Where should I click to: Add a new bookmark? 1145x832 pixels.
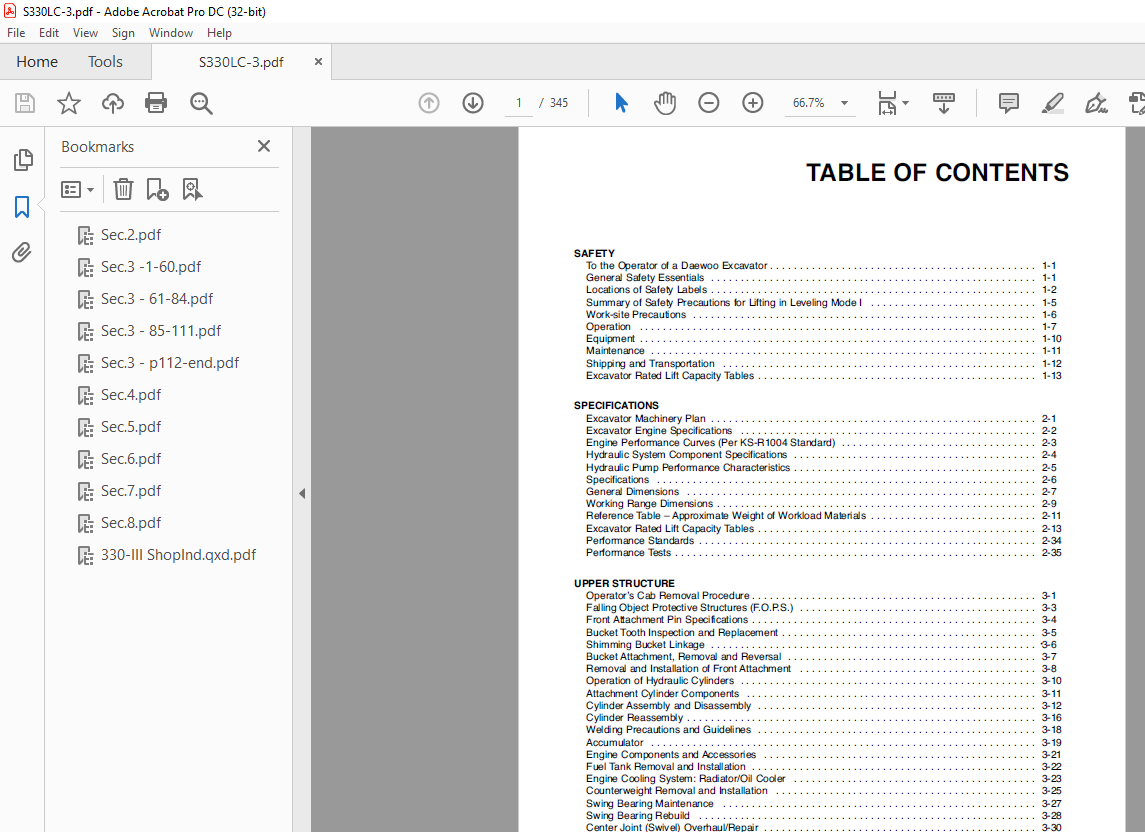coord(157,189)
